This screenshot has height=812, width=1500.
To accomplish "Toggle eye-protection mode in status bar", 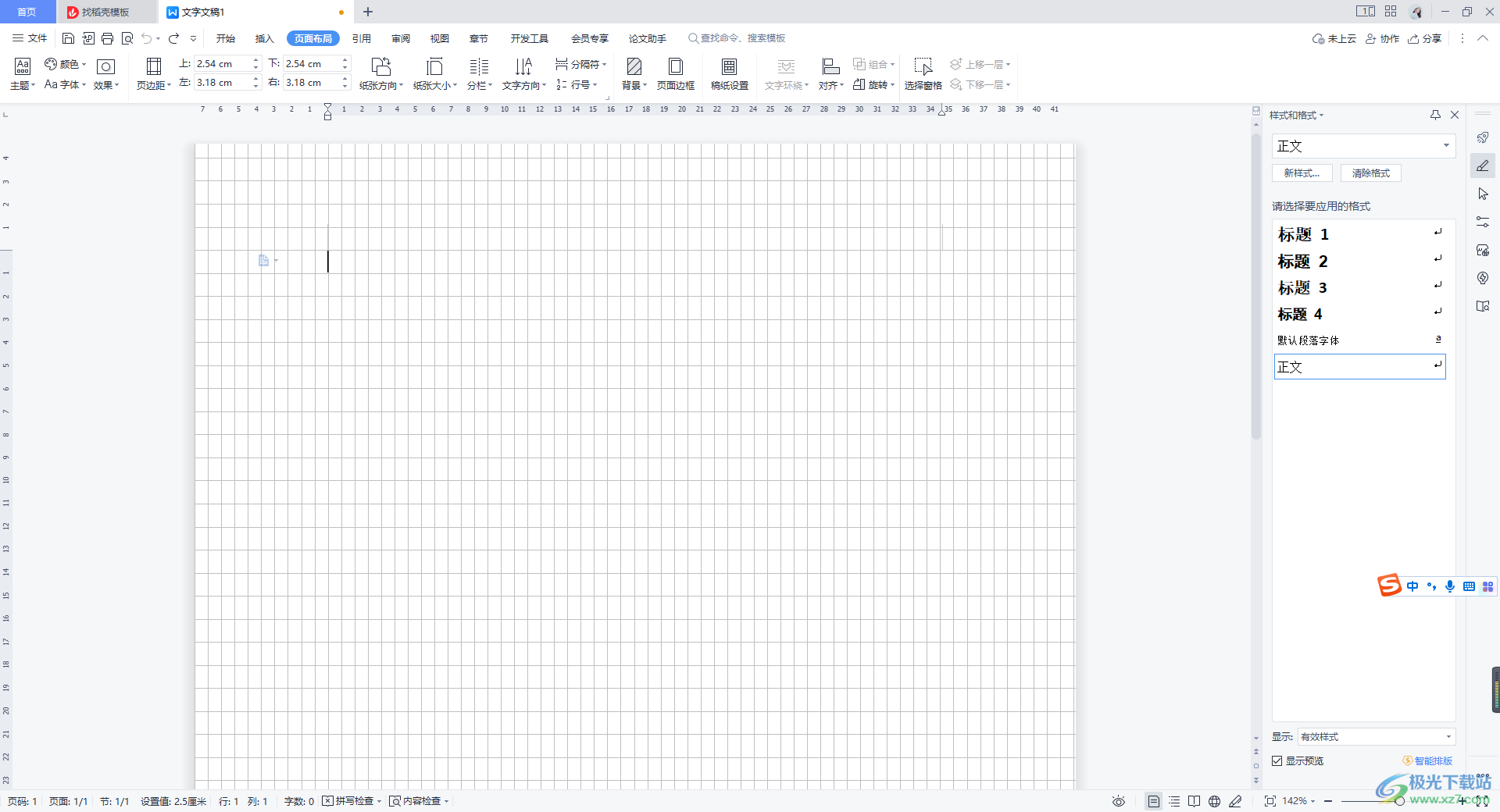I will tap(1119, 801).
